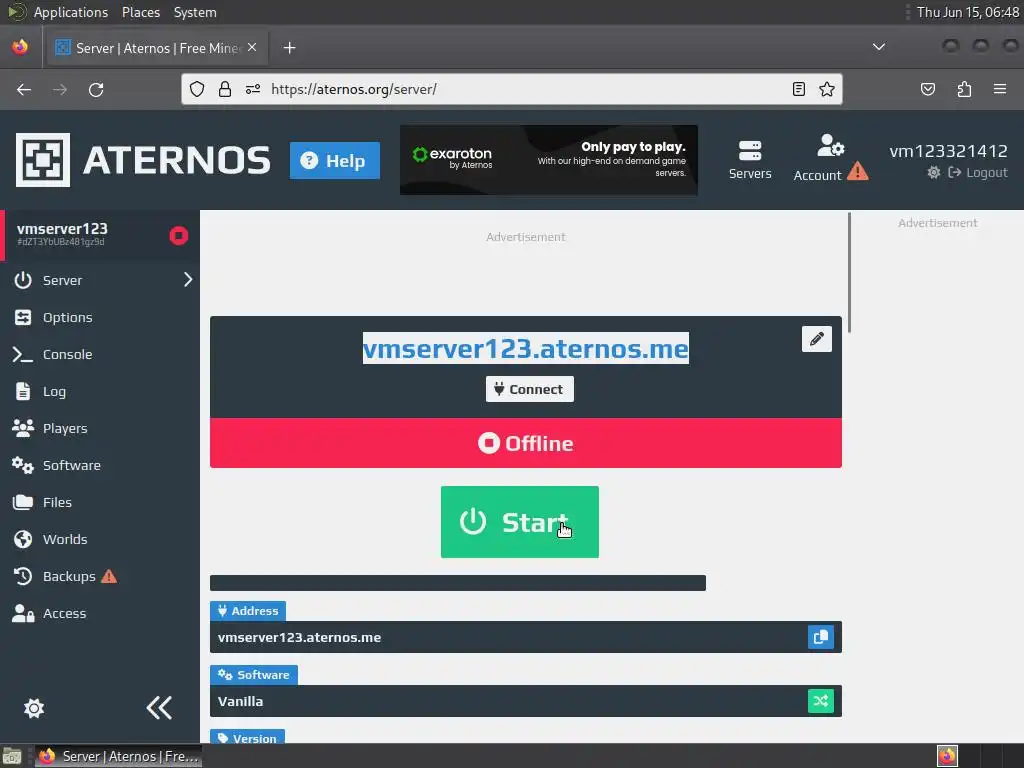Open the System menu in top panel
The image size is (1024, 768).
195,12
